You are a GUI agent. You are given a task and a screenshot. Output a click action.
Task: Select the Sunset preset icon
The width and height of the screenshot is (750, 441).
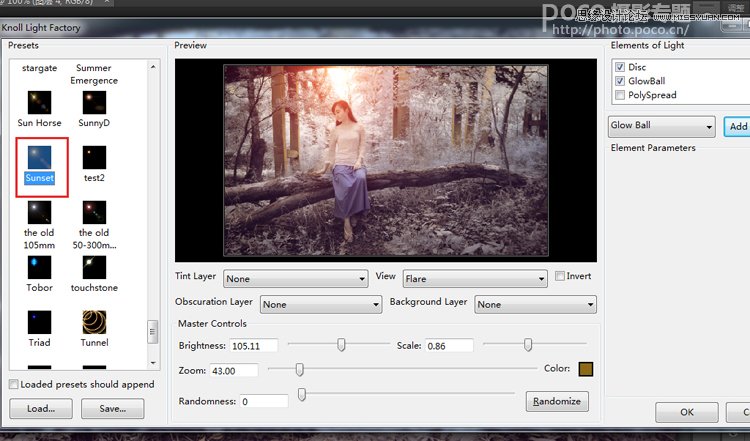(40, 156)
